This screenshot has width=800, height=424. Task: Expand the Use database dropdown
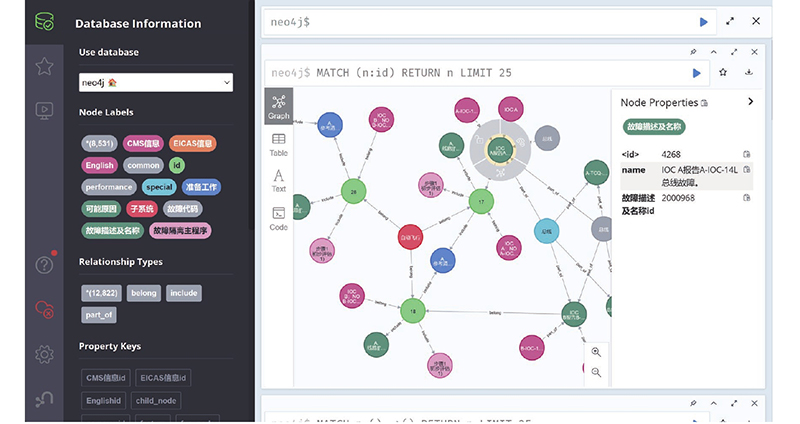point(156,83)
